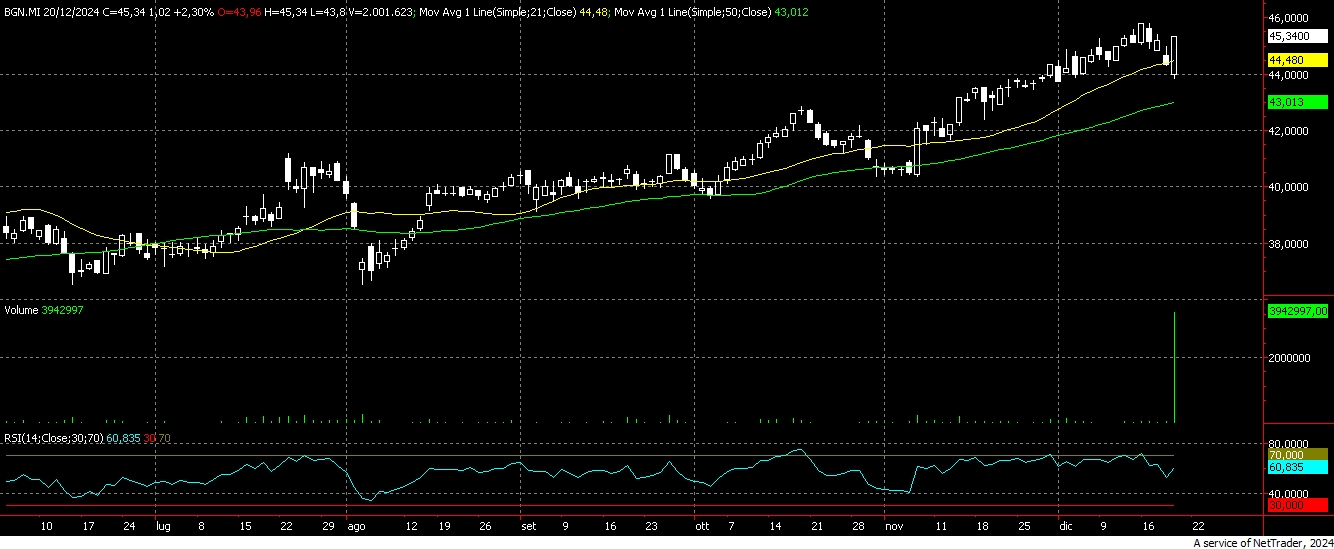Click the 'nov' month label on time axis
Image resolution: width=1334 pixels, height=549 pixels.
coord(894,525)
